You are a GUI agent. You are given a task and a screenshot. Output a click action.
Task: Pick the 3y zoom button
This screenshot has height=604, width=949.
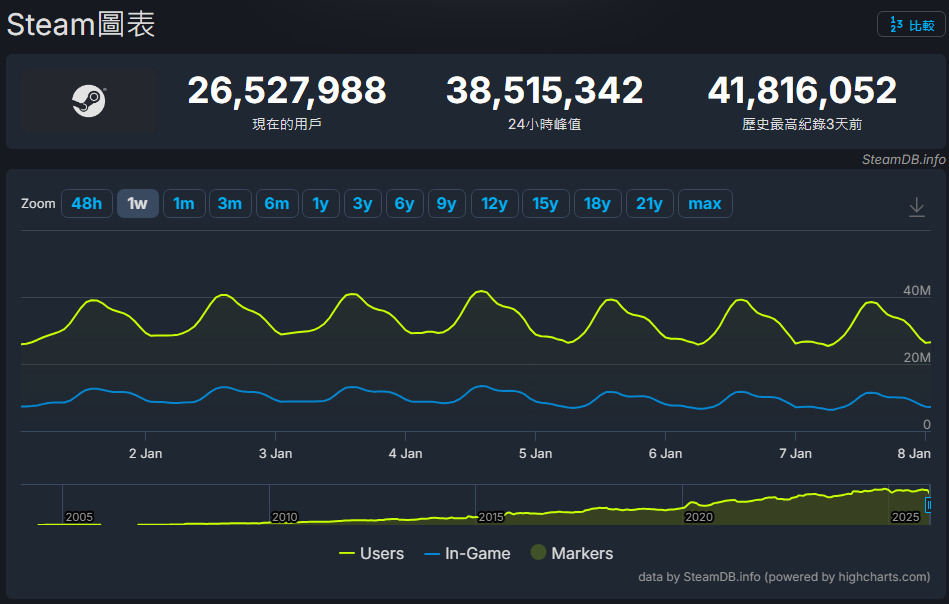click(x=362, y=204)
